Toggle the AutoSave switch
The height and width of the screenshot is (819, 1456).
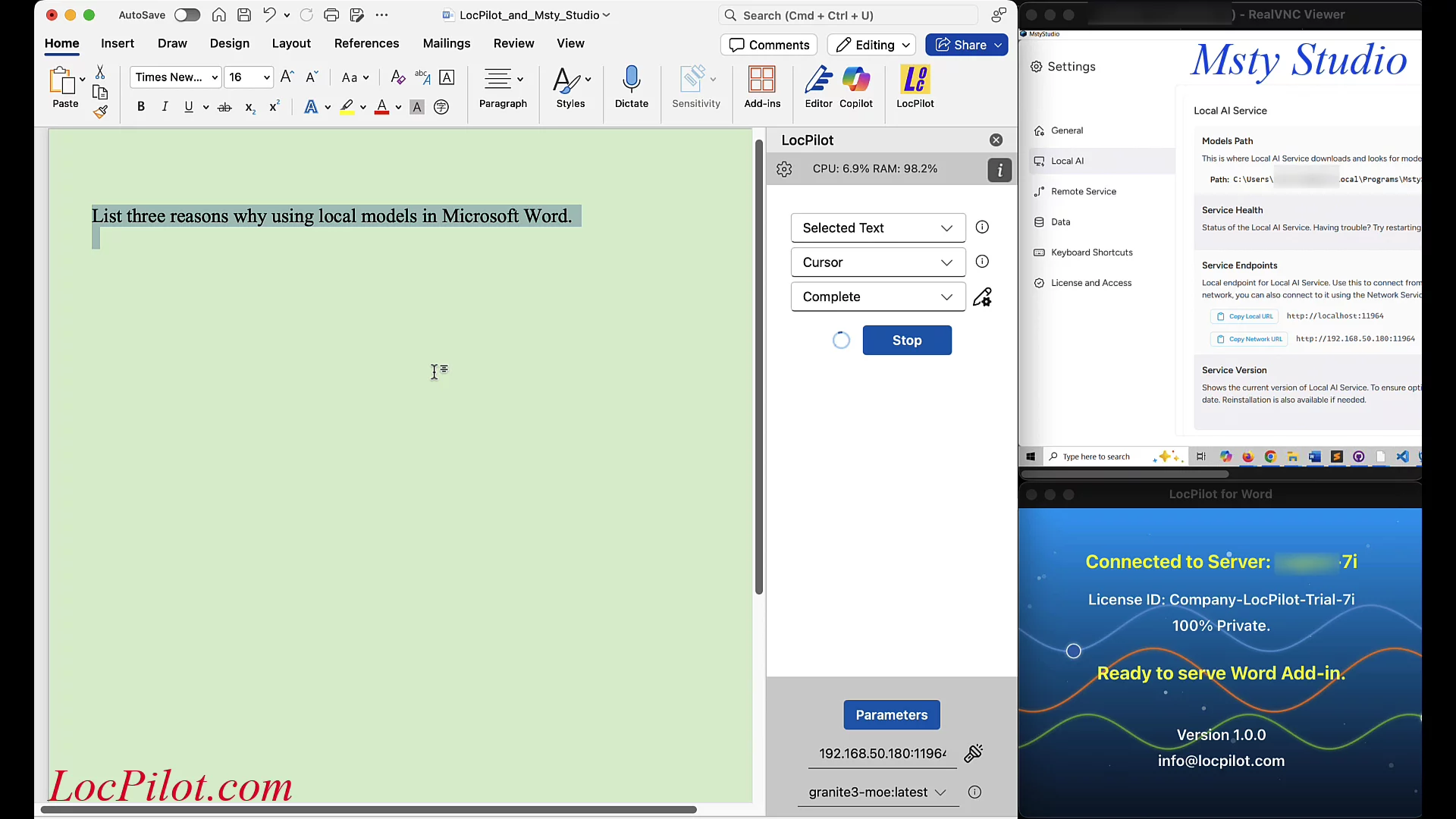click(187, 15)
